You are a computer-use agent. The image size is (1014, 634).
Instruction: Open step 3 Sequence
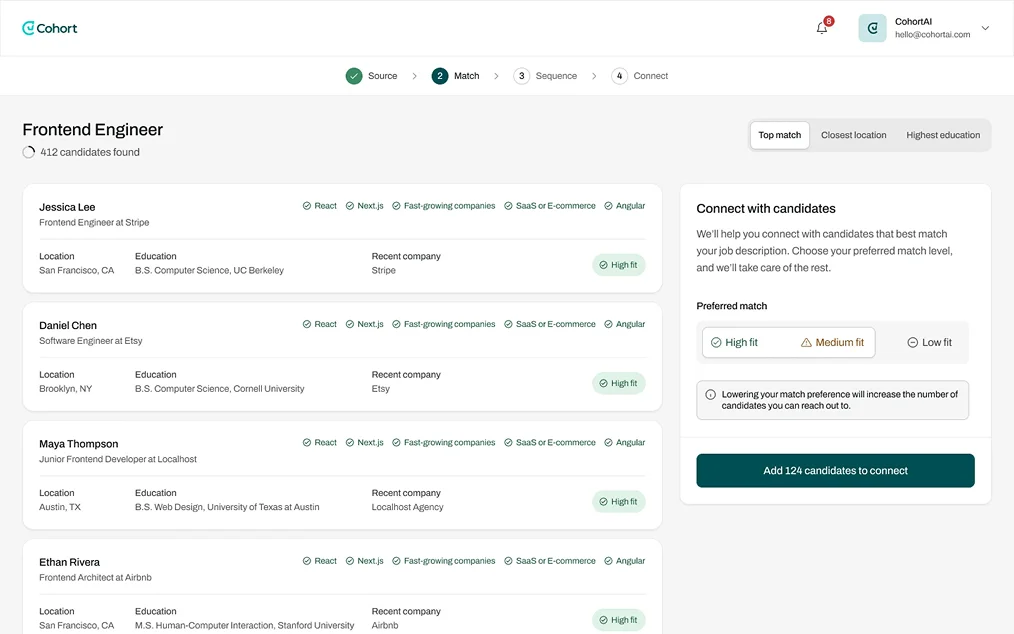coord(545,76)
